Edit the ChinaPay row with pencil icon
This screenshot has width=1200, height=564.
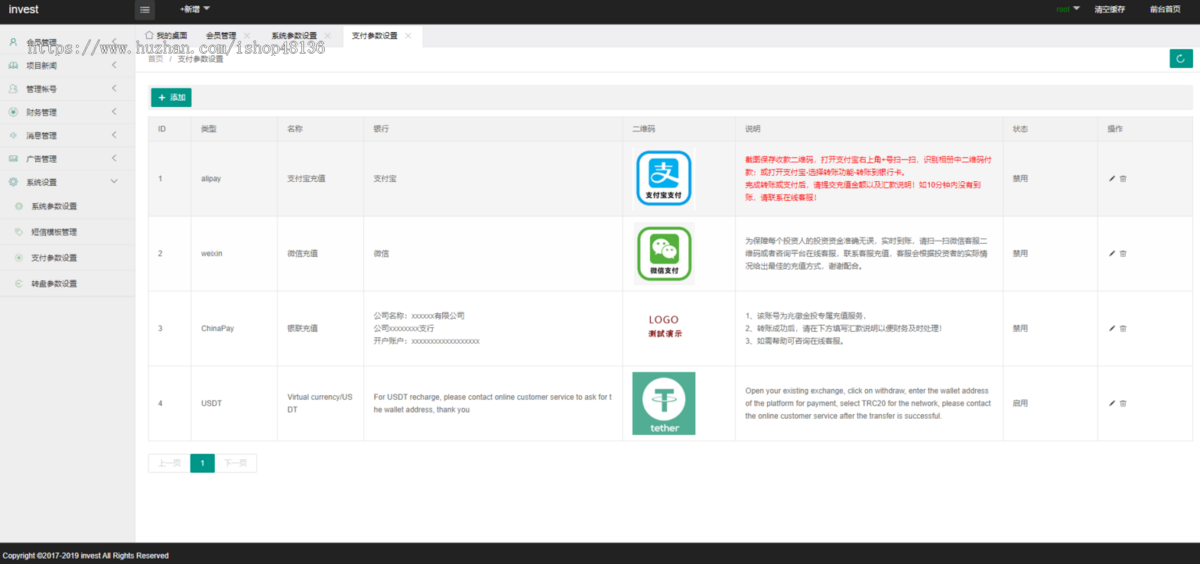(x=1112, y=328)
